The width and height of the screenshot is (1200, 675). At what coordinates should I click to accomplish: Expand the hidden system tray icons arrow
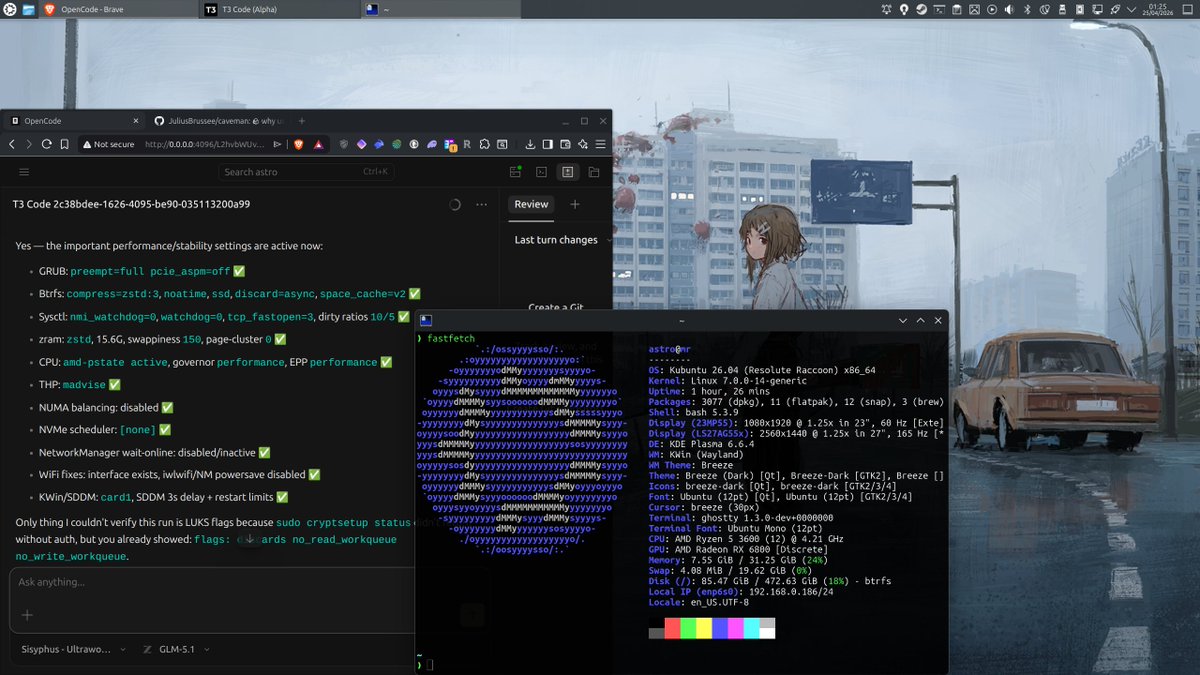pos(1131,10)
